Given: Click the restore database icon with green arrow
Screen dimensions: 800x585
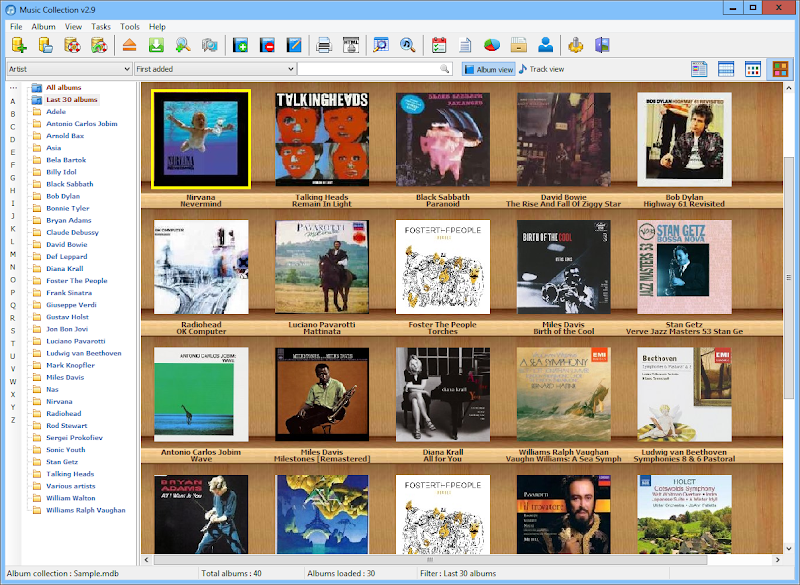Looking at the screenshot, I should coord(99,45).
